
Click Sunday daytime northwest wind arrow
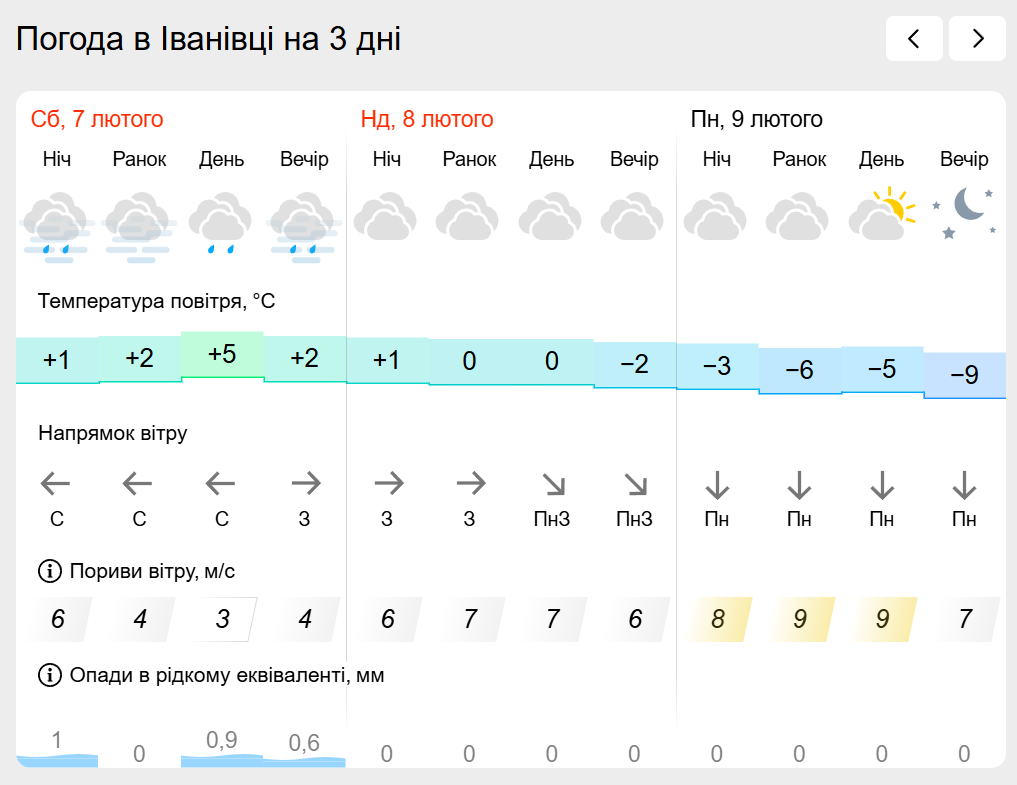coord(552,485)
